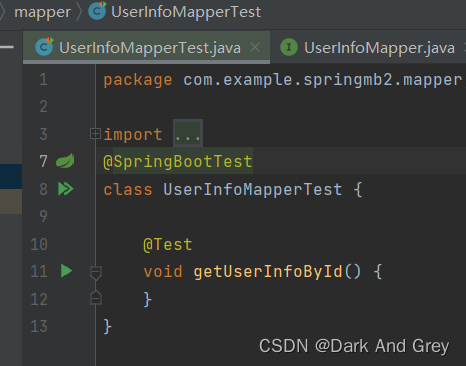The image size is (466, 366).
Task: Click the @SpringBootTest annotation
Action: pyautogui.click(x=178, y=162)
